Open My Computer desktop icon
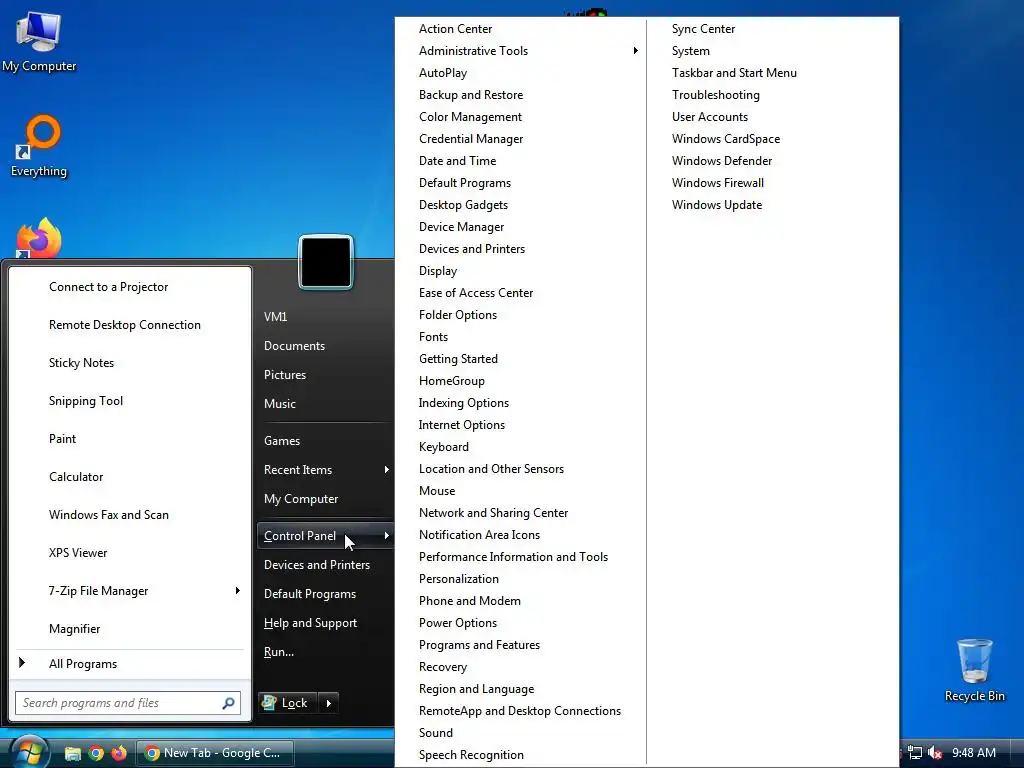Viewport: 1024px width, 768px height. (x=39, y=41)
